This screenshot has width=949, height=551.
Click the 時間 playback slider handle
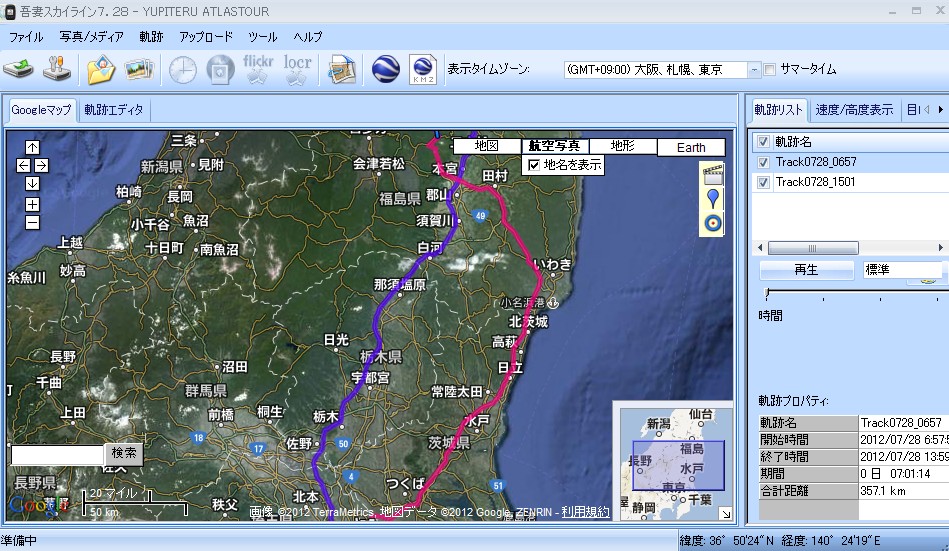(x=767, y=293)
